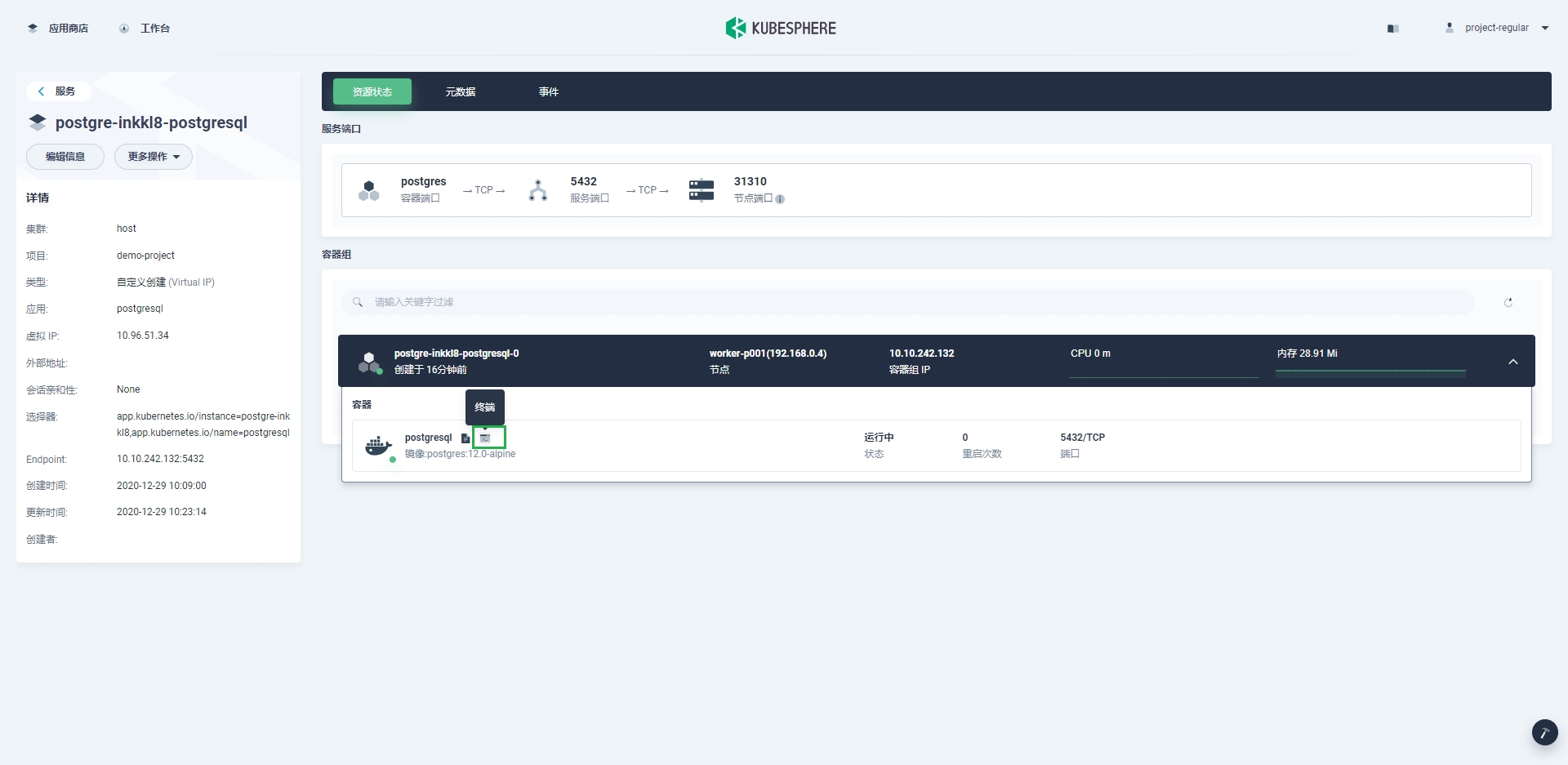
Task: Refresh the 容器组 list
Action: pyautogui.click(x=1508, y=302)
